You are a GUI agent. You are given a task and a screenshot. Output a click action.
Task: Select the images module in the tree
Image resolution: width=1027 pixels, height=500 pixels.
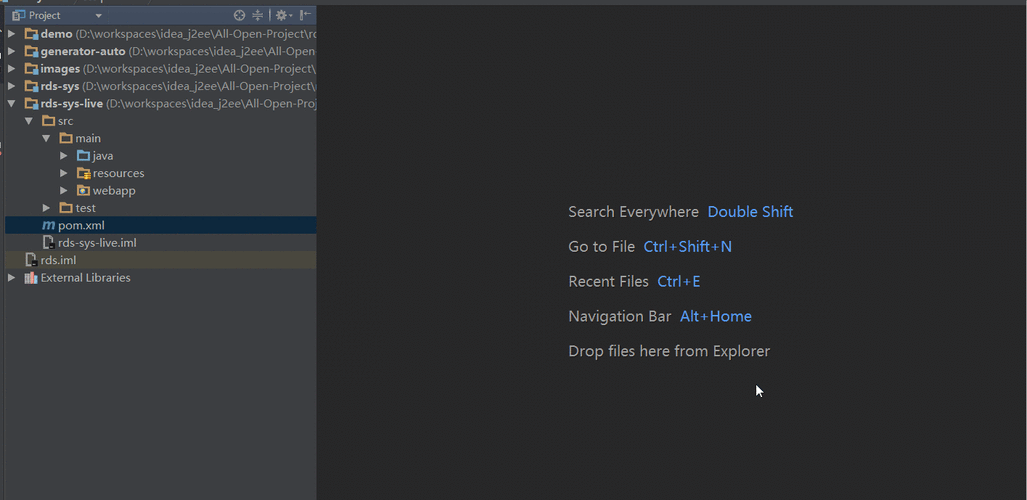(x=60, y=69)
